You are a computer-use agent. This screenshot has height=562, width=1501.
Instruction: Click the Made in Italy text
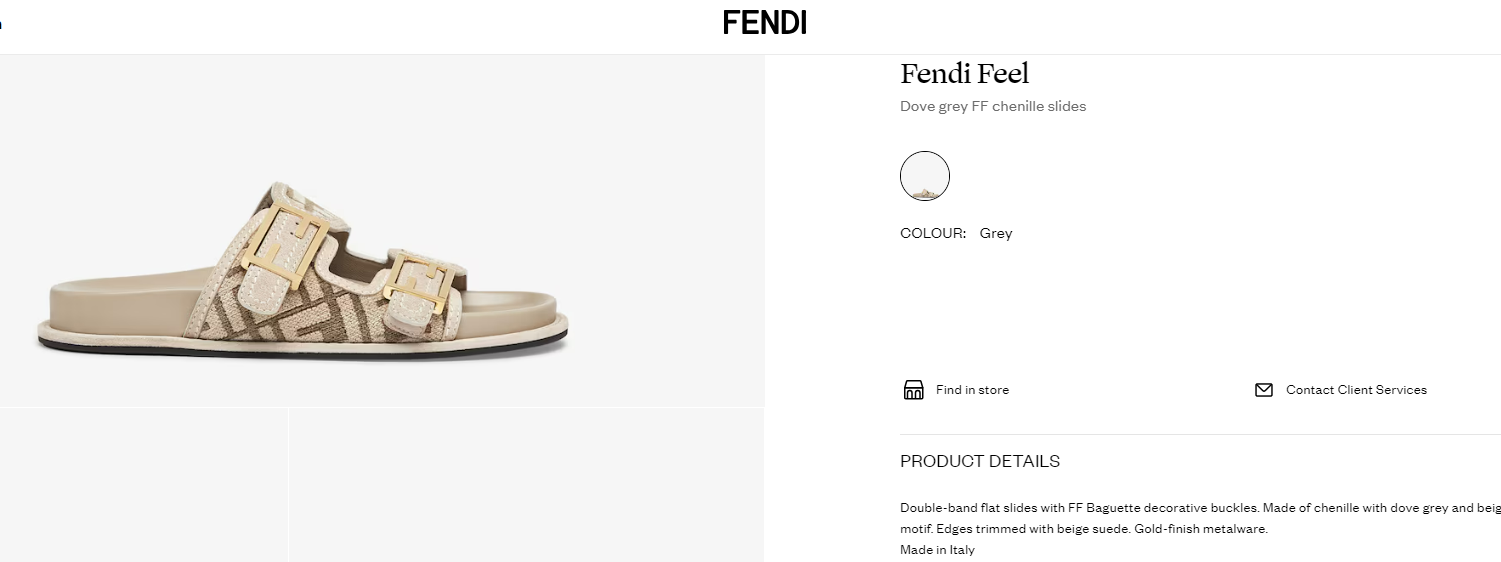[937, 550]
